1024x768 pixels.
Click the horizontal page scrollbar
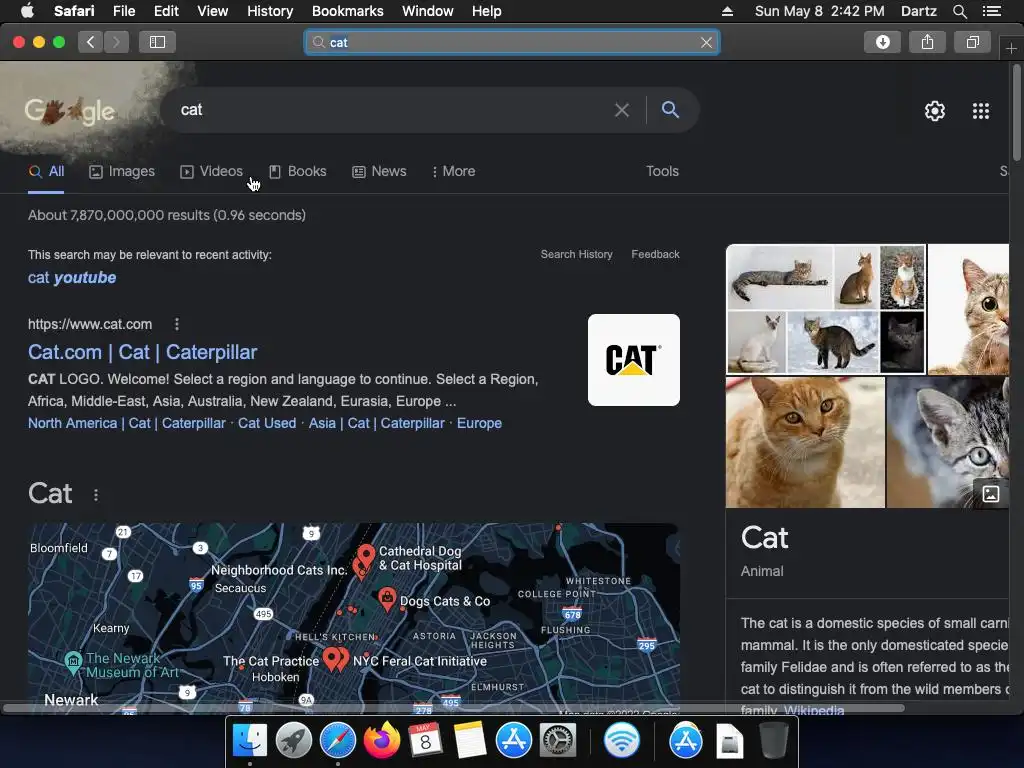454,708
